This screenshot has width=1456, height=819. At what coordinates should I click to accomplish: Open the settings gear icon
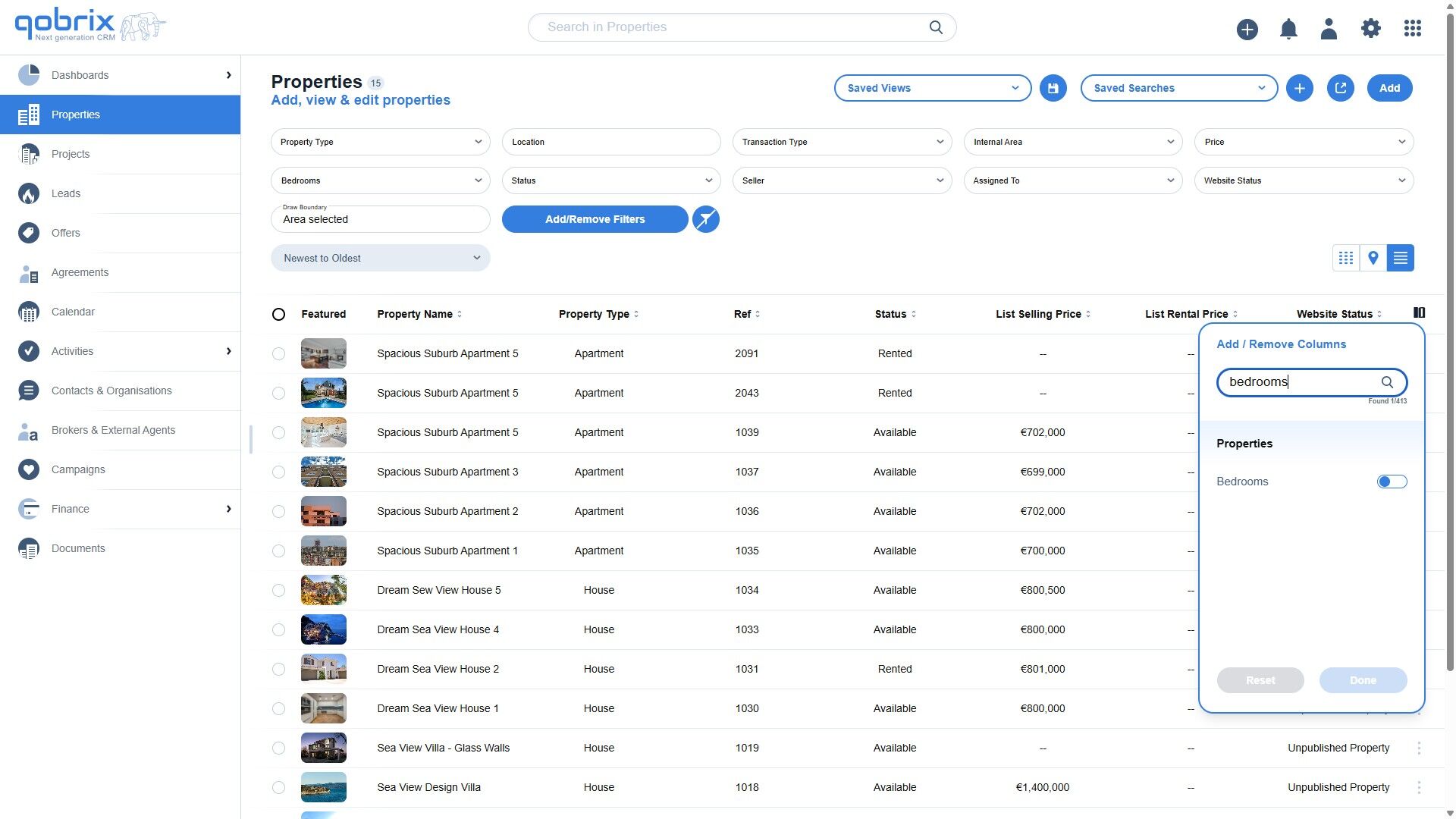pos(1370,29)
